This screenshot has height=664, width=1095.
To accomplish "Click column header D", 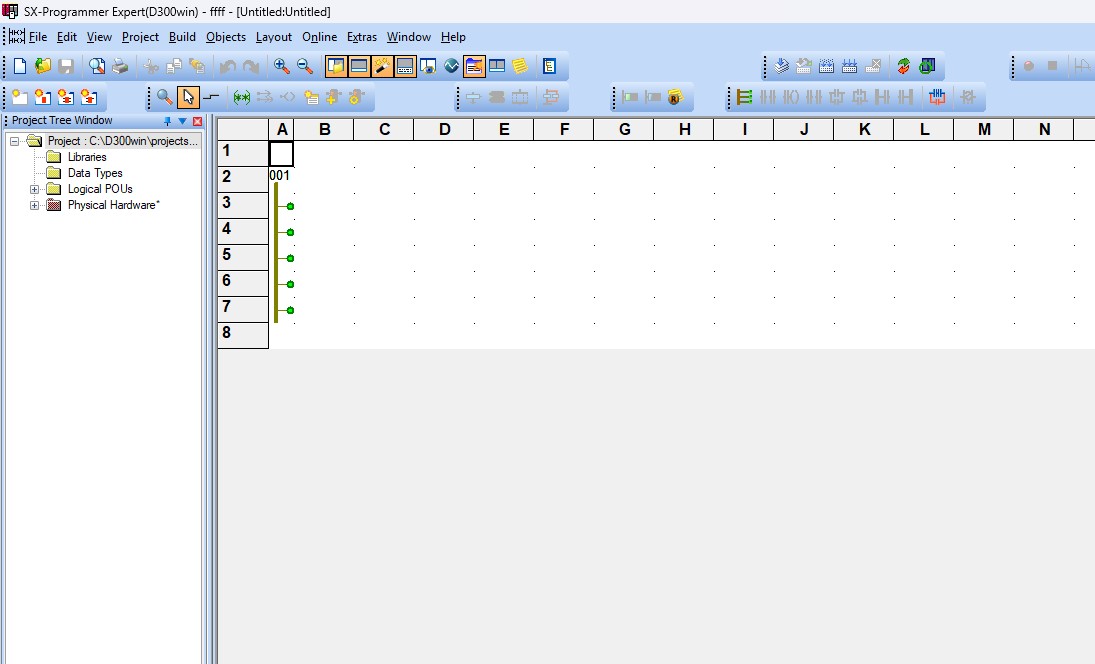I will tap(444, 129).
